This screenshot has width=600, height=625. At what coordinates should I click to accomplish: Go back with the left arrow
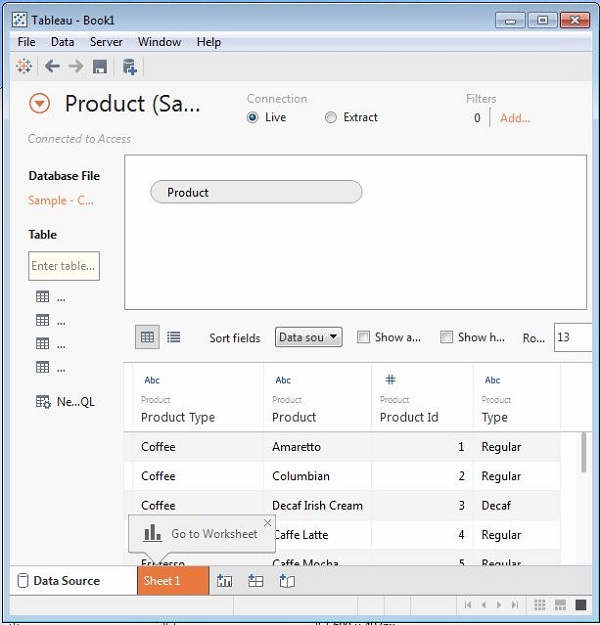(x=52, y=66)
